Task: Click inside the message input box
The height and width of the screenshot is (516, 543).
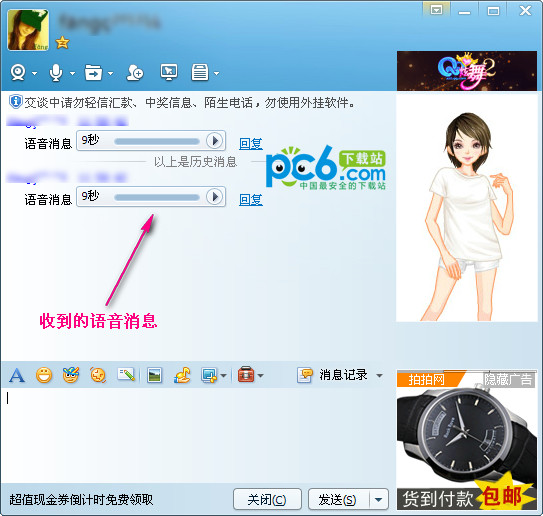Action: click(x=197, y=435)
